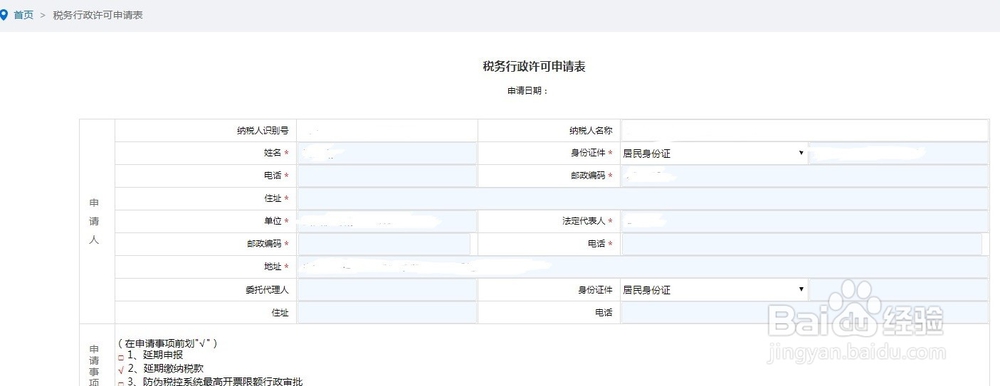Click the 纳税人名称 input field
This screenshot has height=386, width=1000.
[804, 131]
